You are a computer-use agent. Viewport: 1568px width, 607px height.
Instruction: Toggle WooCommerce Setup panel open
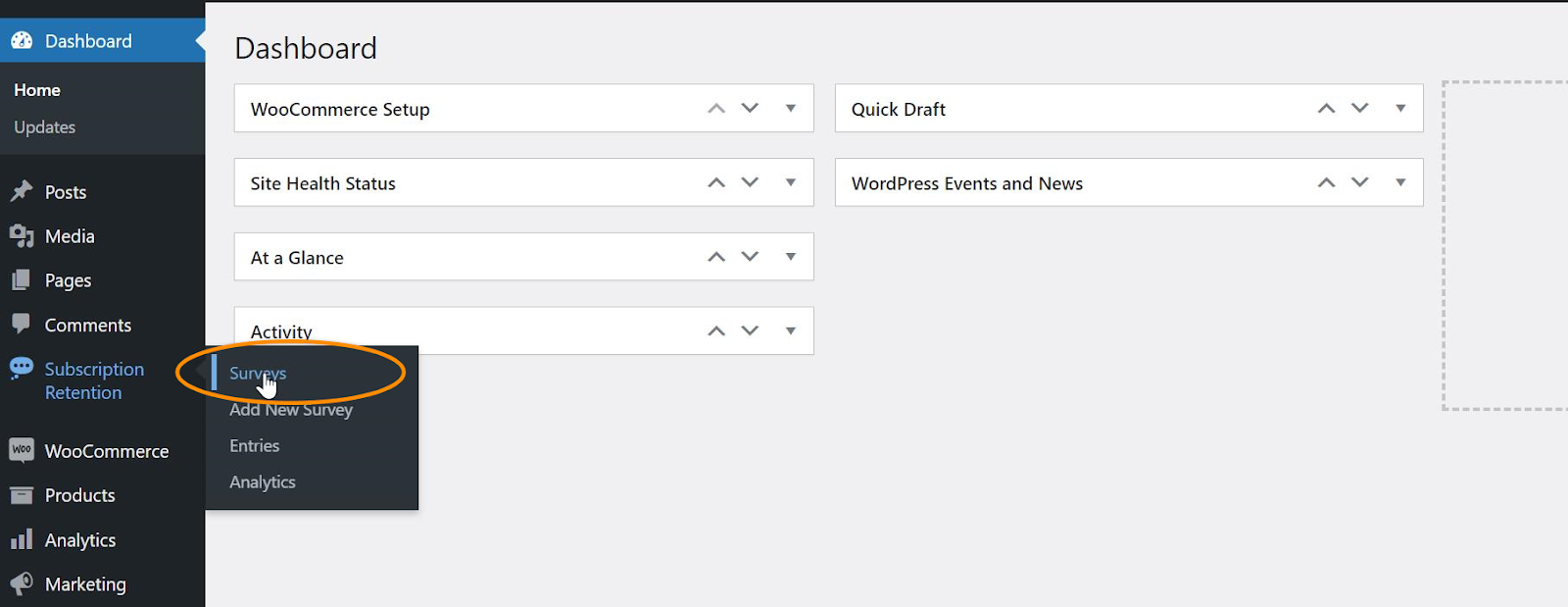pyautogui.click(x=791, y=108)
